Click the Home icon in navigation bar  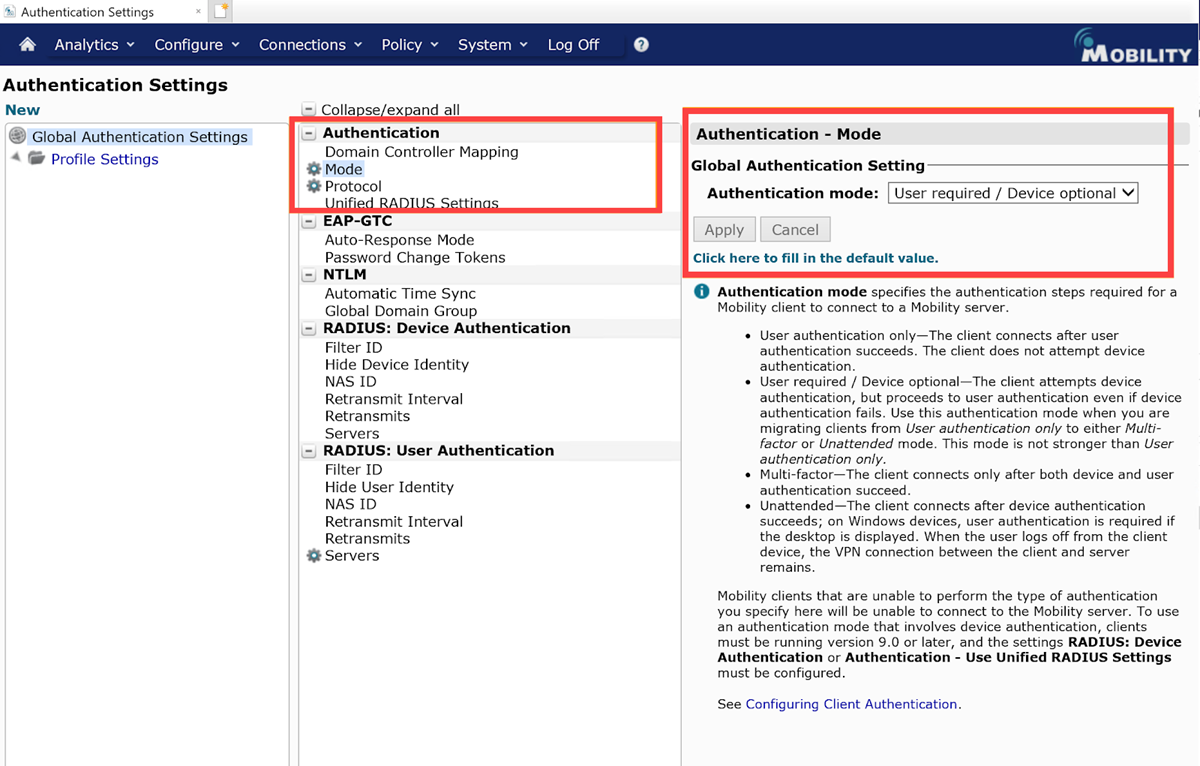pos(28,45)
